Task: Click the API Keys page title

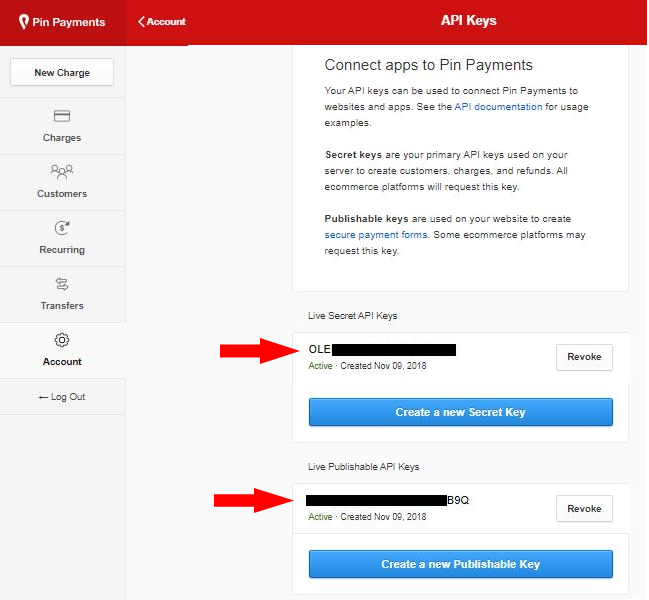Action: click(x=469, y=20)
